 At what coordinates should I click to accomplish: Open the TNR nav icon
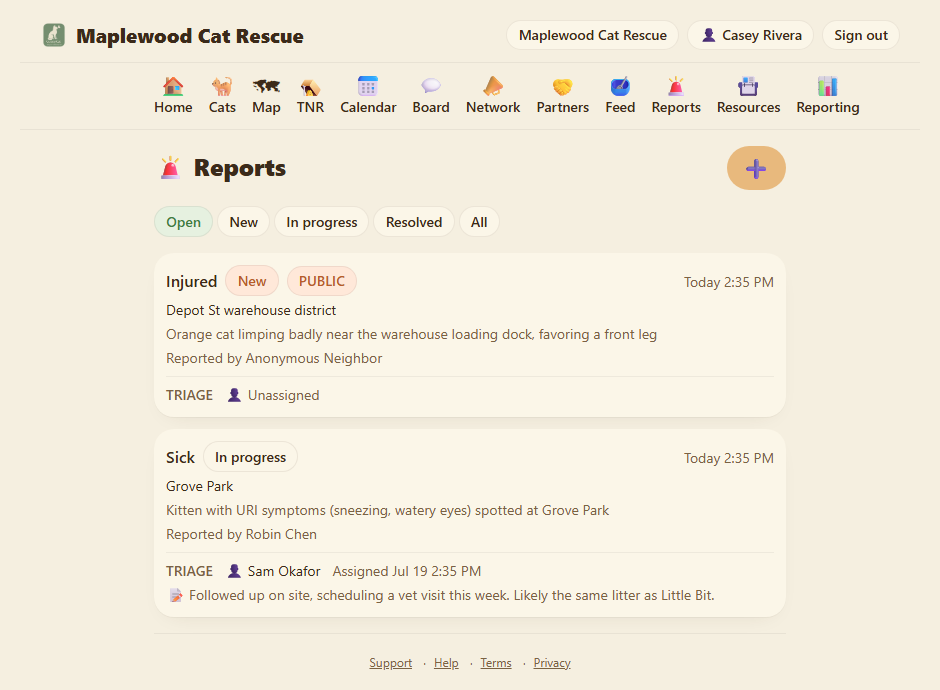[x=310, y=88]
